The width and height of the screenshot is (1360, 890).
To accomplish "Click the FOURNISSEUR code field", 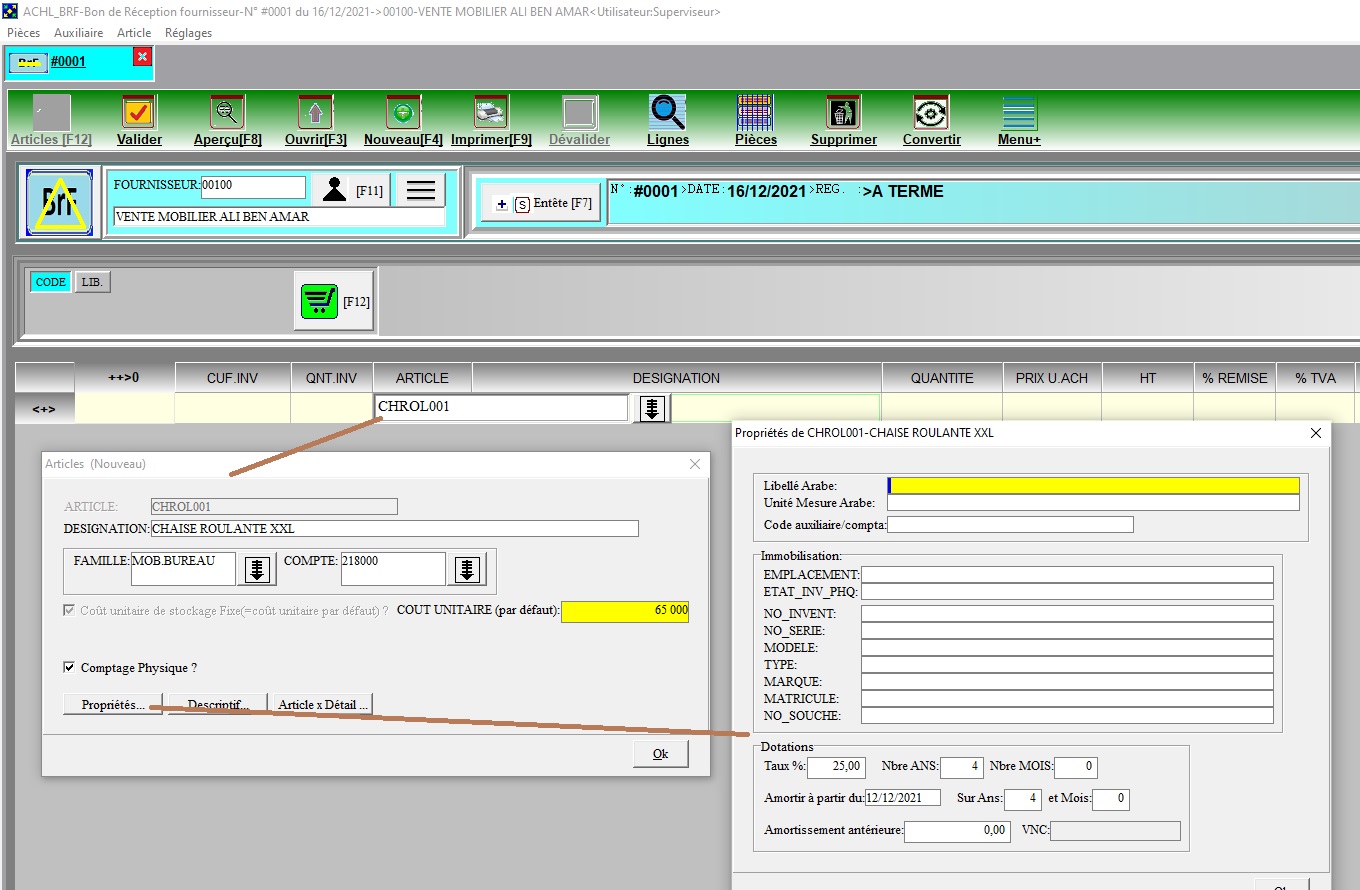I will pyautogui.click(x=253, y=187).
